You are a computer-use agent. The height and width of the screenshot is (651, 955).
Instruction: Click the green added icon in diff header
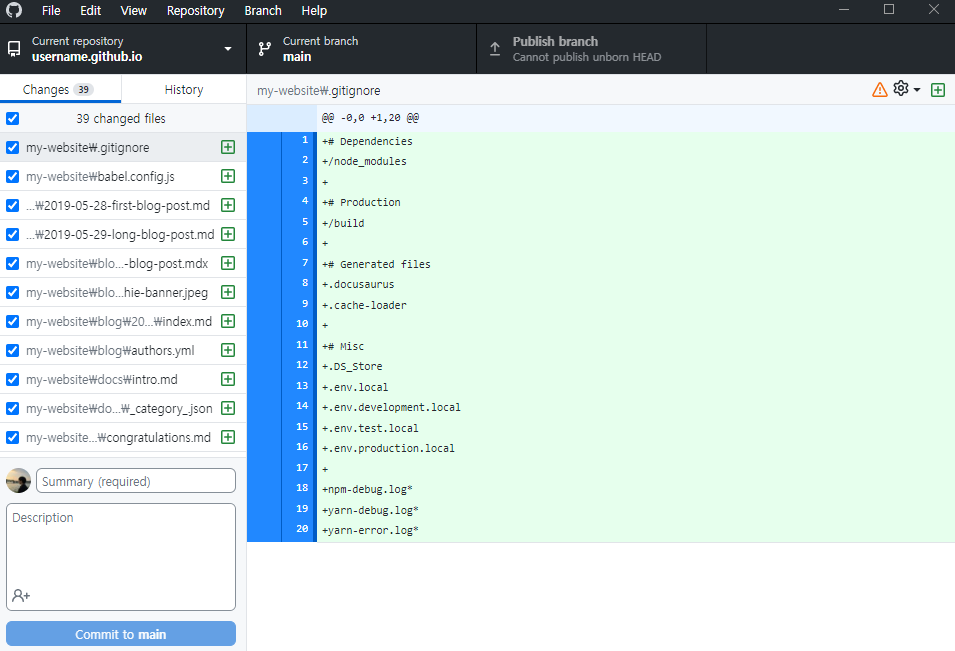(x=938, y=90)
